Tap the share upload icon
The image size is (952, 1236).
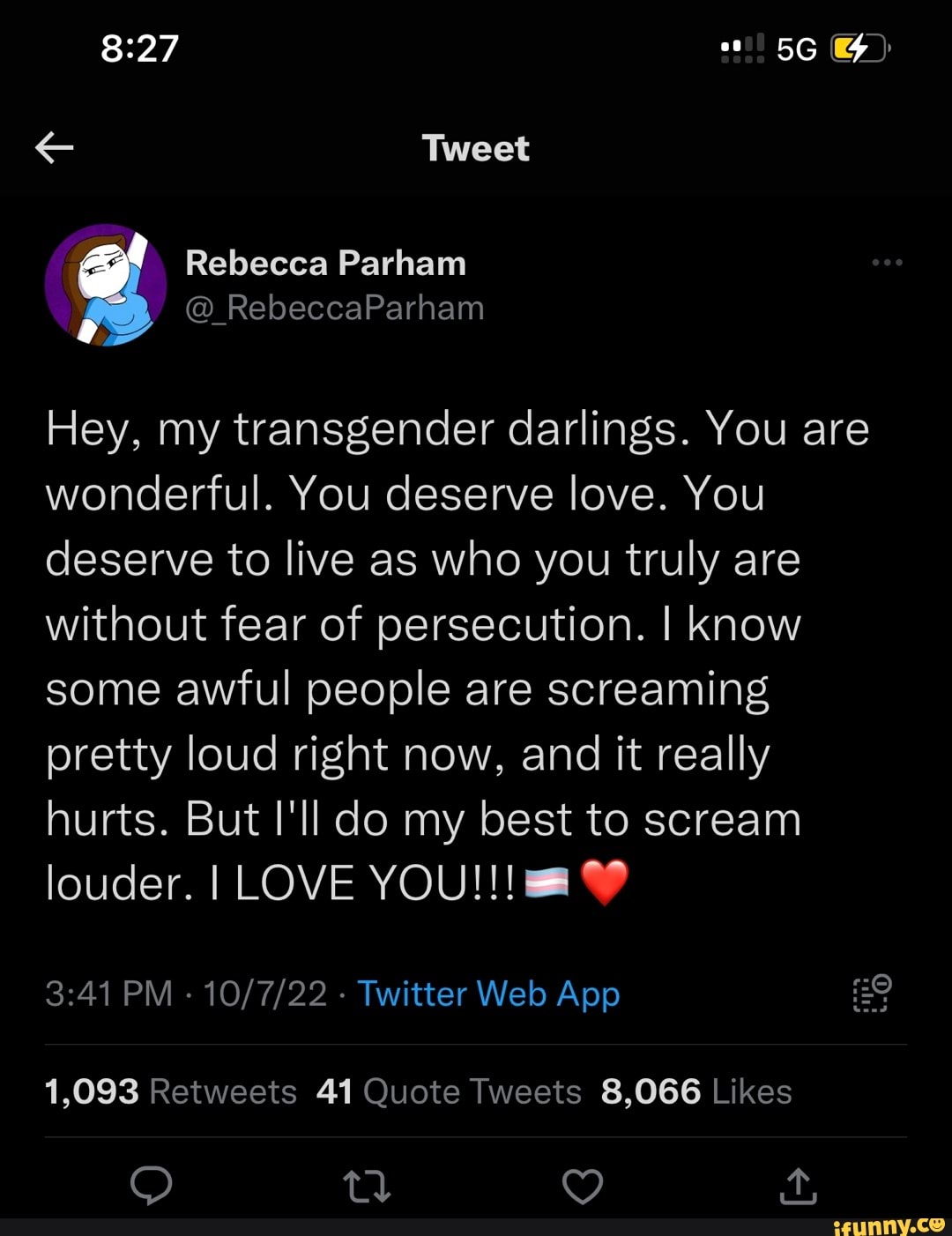pyautogui.click(x=799, y=1187)
